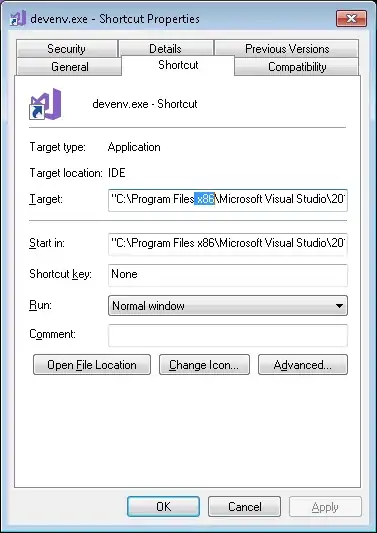Open the Compatibility tab
Viewport: 377px width, 533px height.
(297, 67)
